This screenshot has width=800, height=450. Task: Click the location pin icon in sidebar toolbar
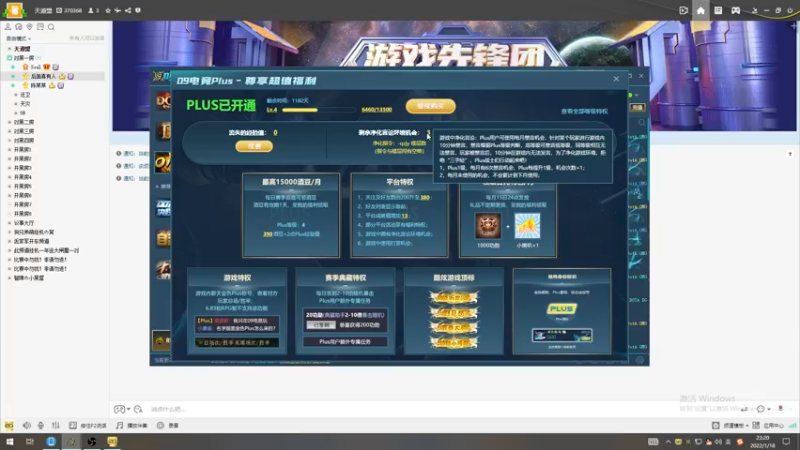(x=30, y=27)
